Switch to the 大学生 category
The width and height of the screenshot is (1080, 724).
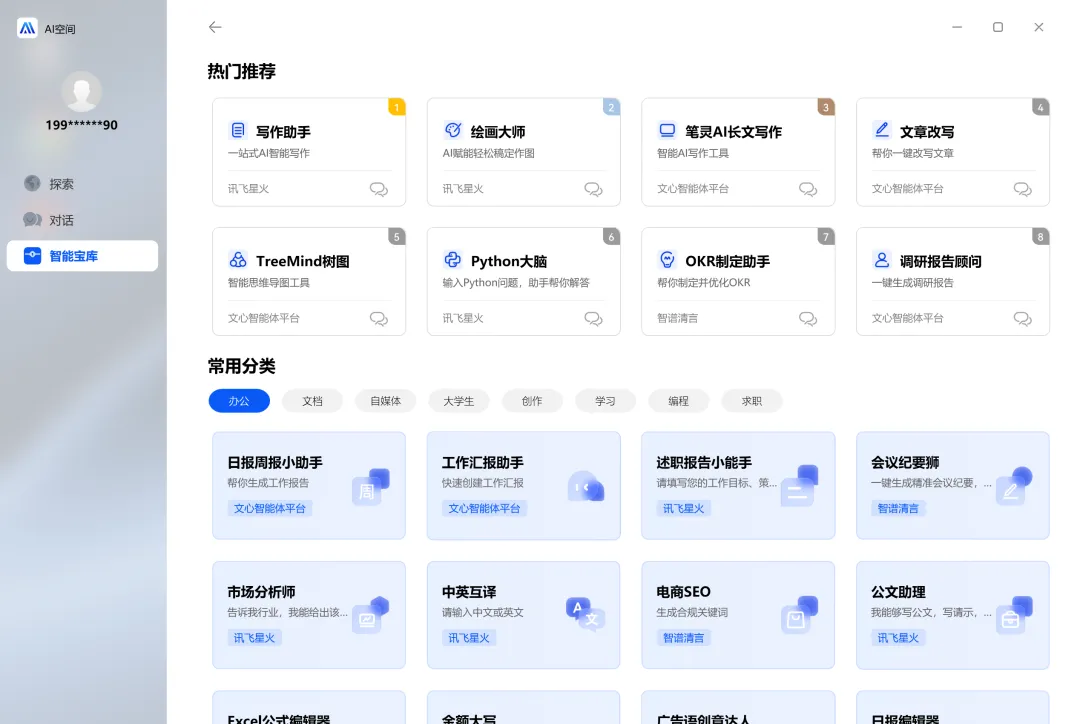coord(459,401)
